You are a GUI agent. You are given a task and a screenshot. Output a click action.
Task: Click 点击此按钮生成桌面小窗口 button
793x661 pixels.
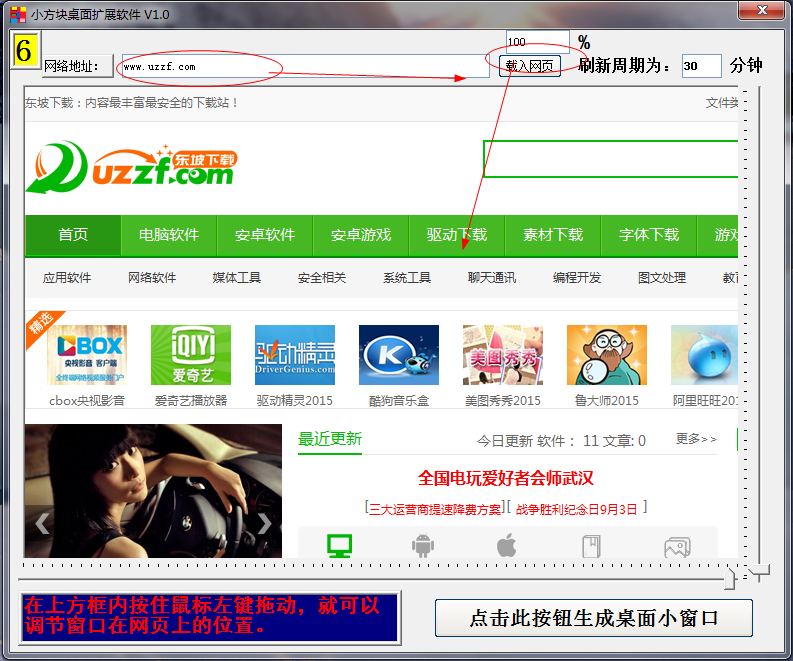tap(594, 618)
